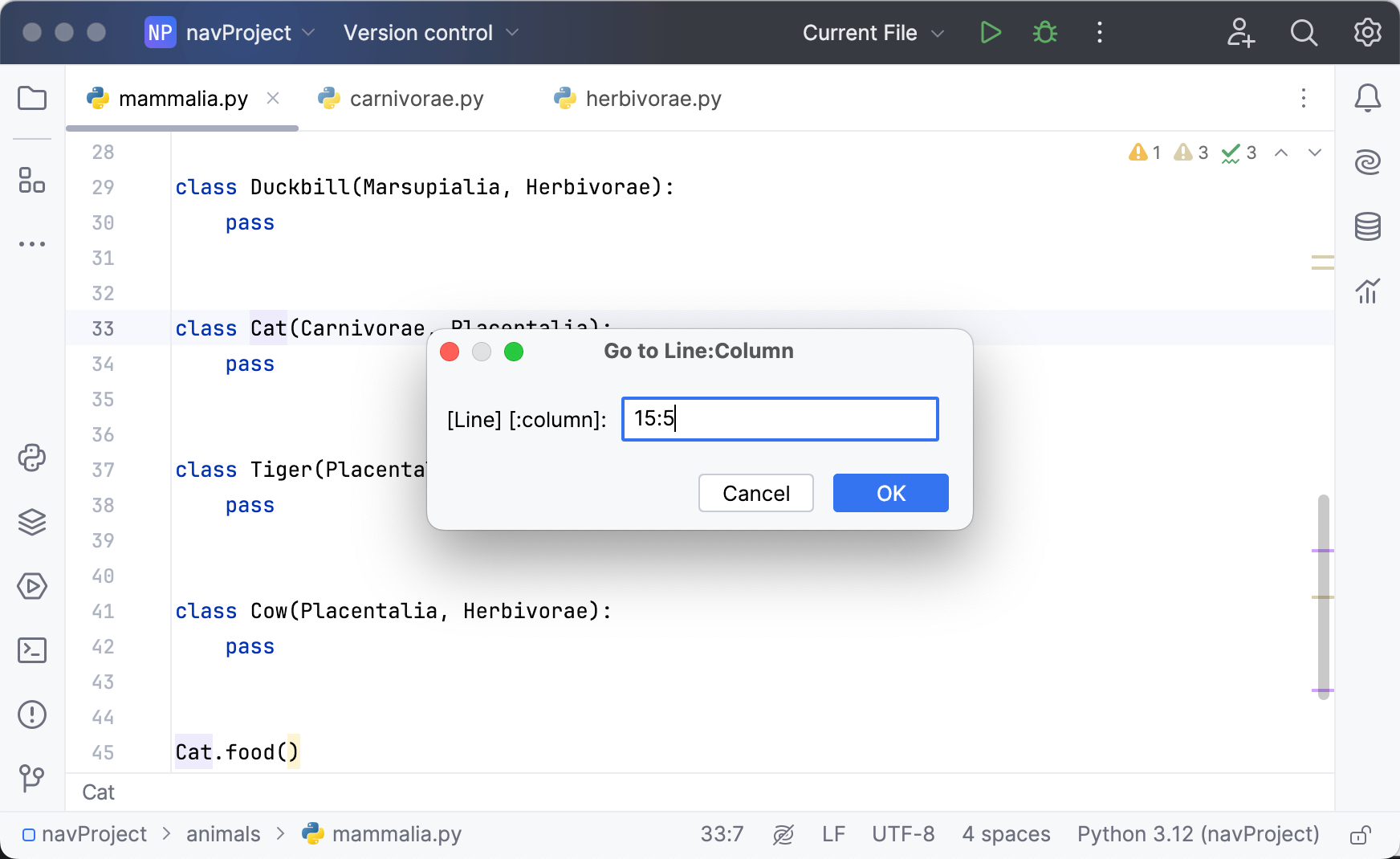Open the Python Packages layers icon
1400x859 pixels.
click(x=32, y=522)
